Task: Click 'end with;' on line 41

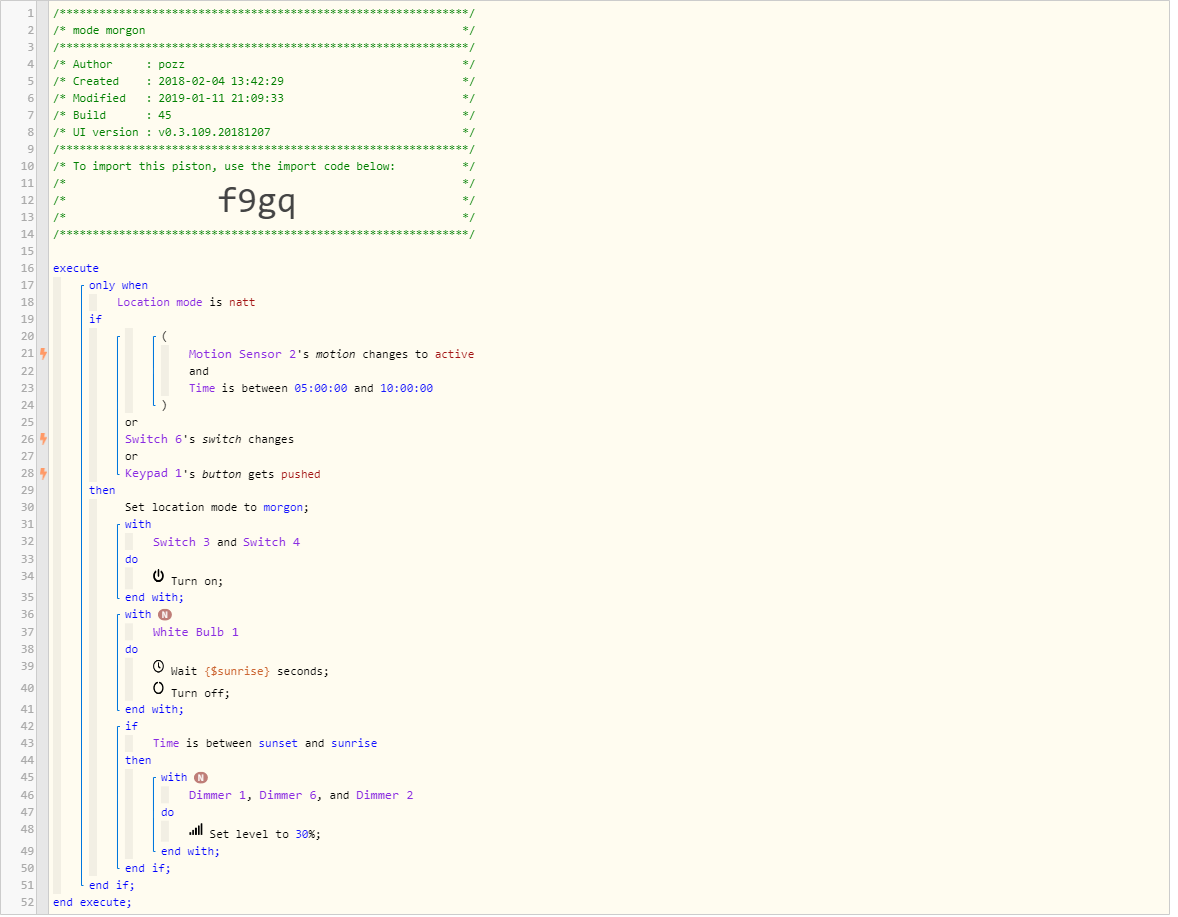Action: tap(154, 709)
